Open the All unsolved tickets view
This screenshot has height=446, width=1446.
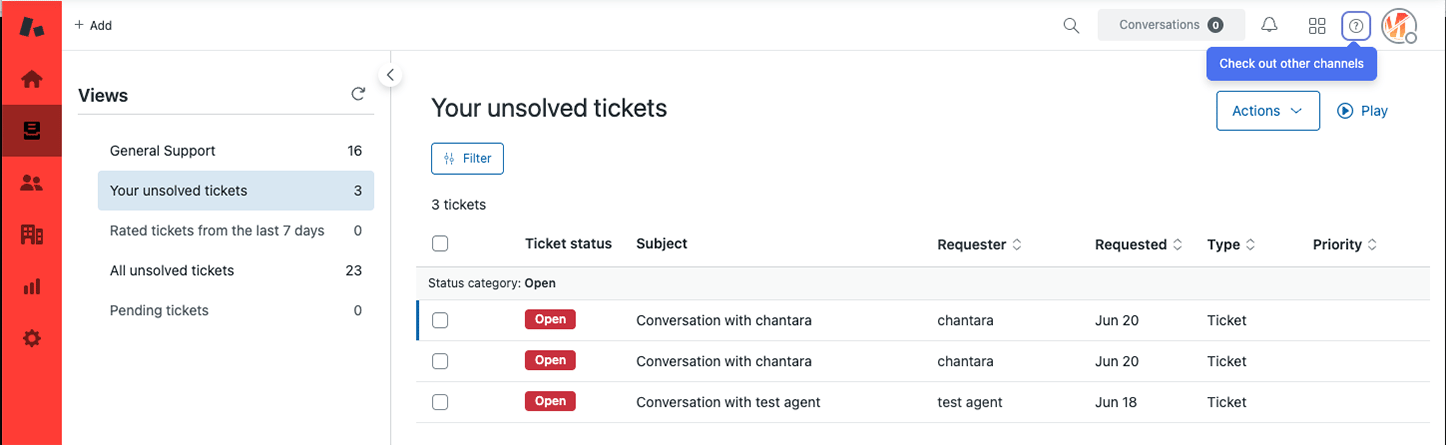[x=171, y=270]
